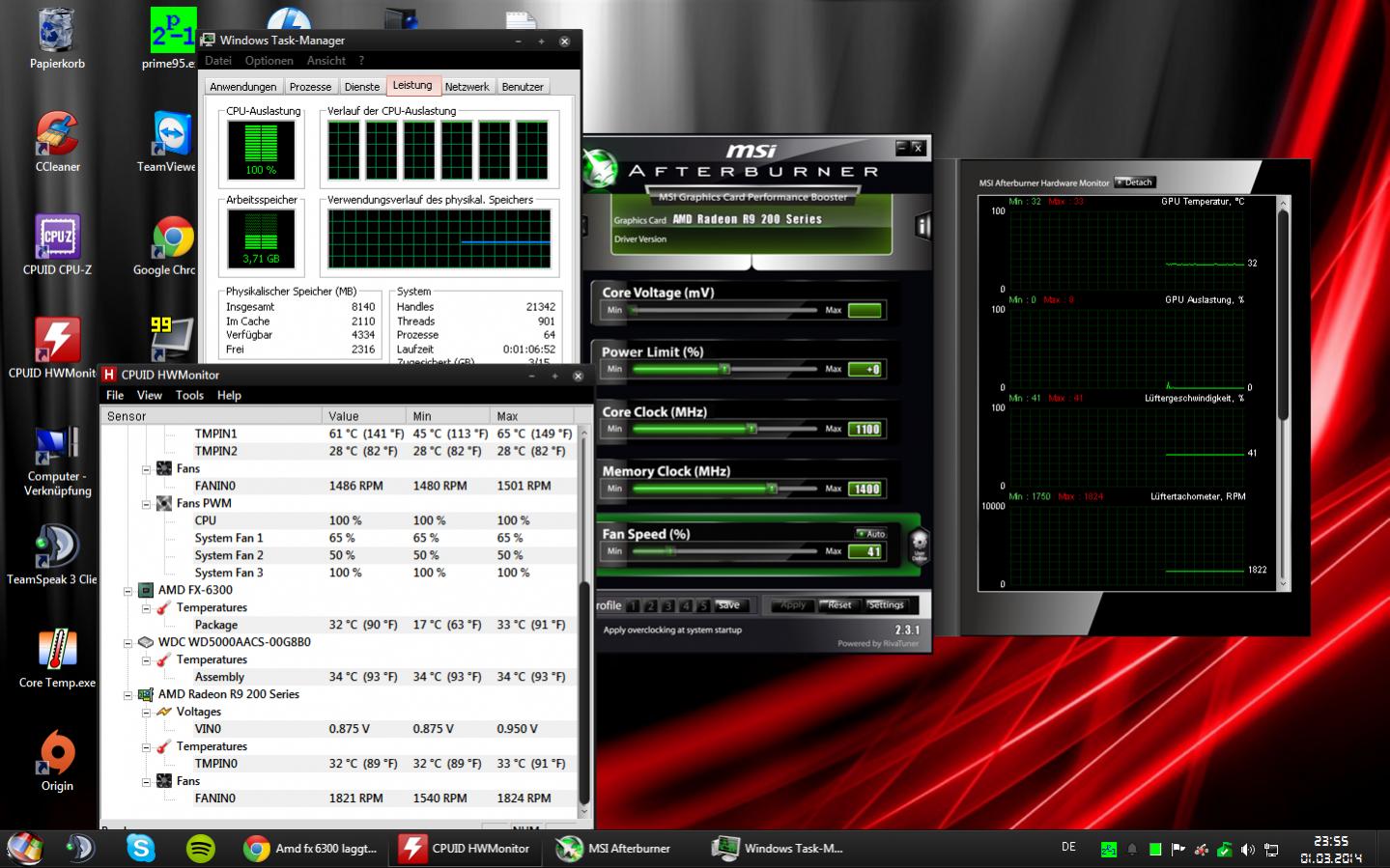Launch the Core Temp.exe desktop icon
Screen dimensions: 1390x868
coord(57,658)
